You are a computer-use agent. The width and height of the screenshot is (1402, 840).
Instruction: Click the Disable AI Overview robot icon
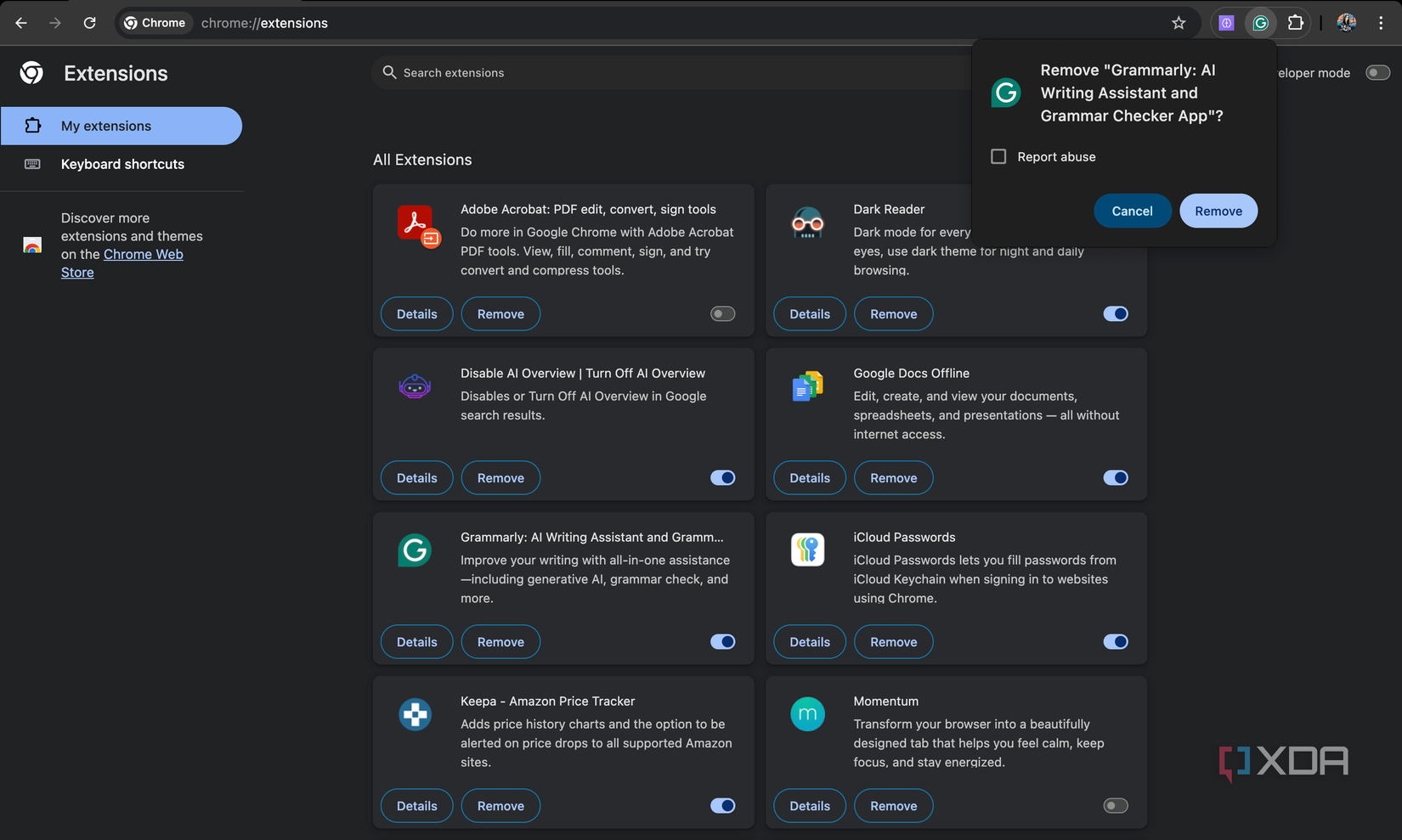(x=415, y=386)
